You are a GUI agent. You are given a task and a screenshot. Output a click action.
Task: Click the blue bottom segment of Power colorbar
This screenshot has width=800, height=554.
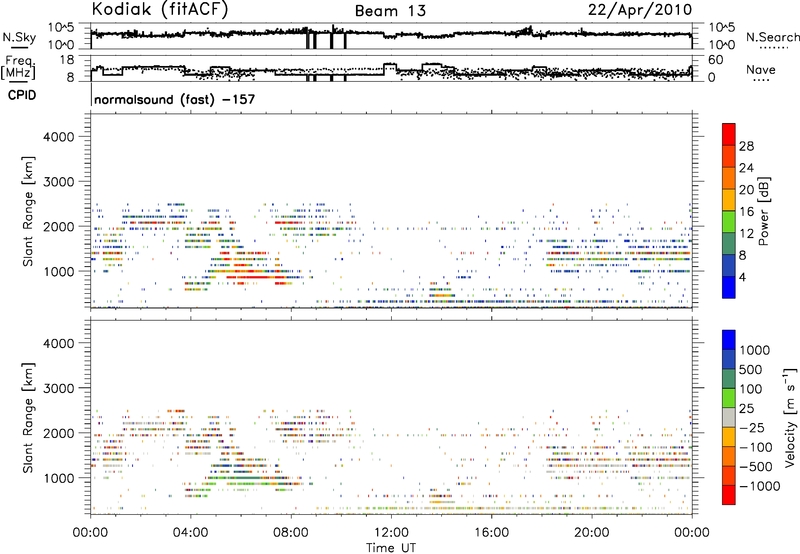(729, 287)
